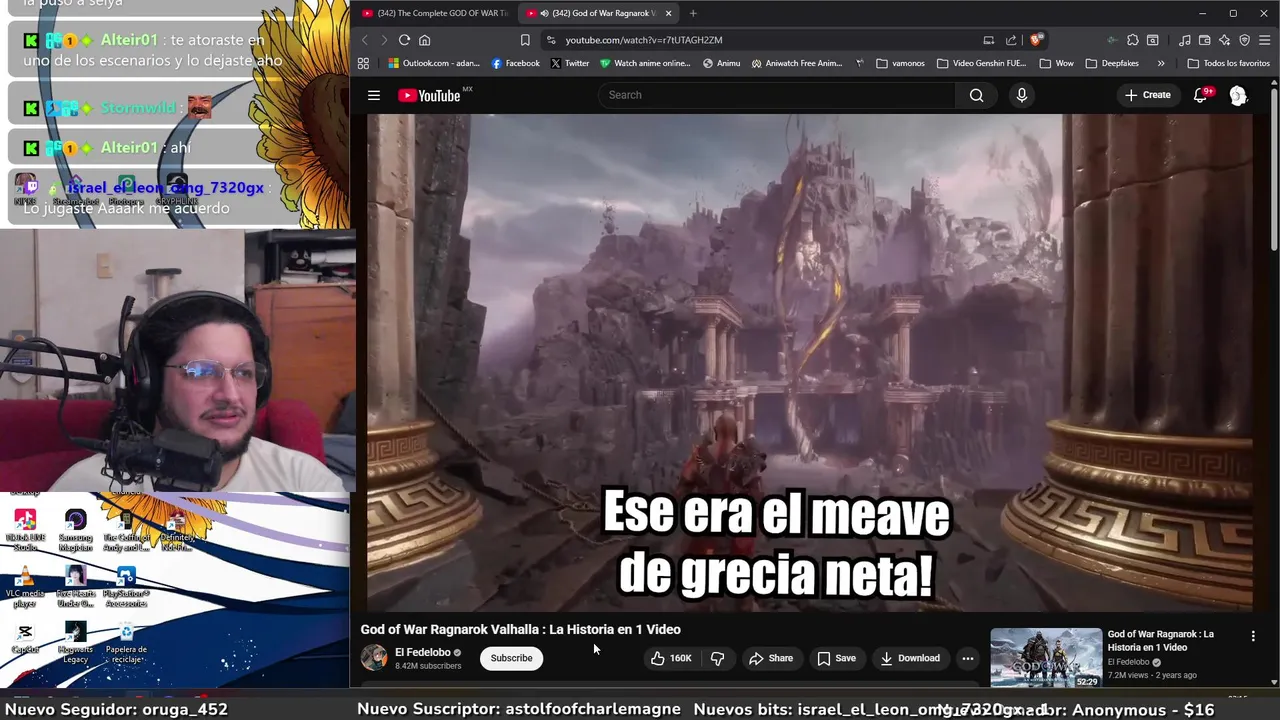Open the Twitter bookmark
Image resolution: width=1280 pixels, height=720 pixels.
click(x=570, y=63)
